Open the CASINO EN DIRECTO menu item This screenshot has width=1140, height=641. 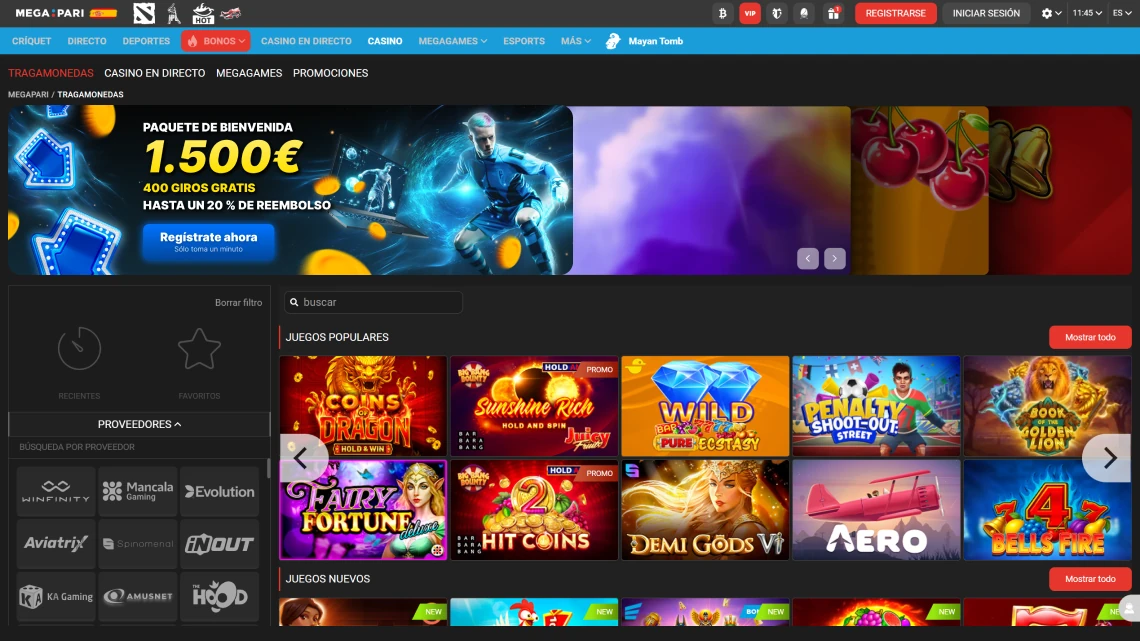tap(306, 41)
